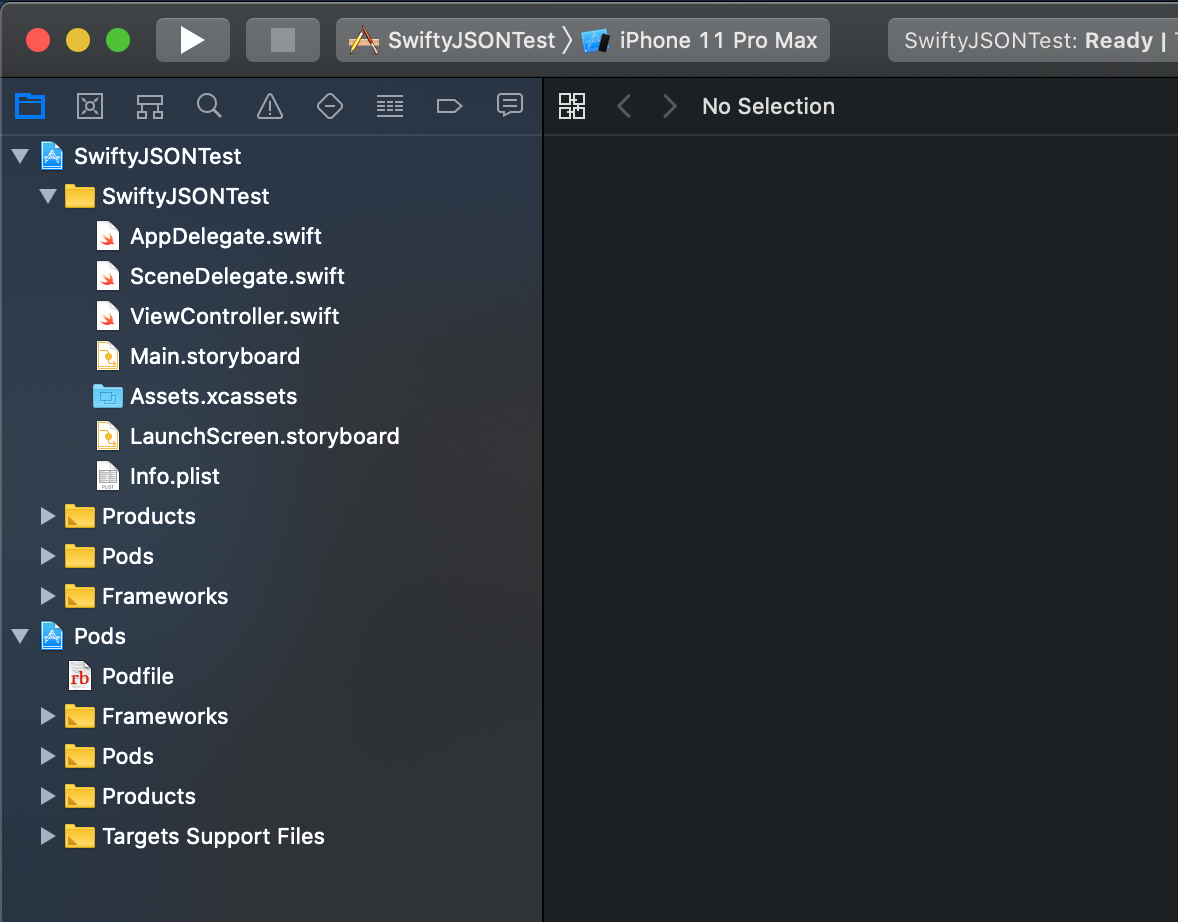Collapse the Pods project root
This screenshot has height=922, width=1178.
pyautogui.click(x=20, y=636)
